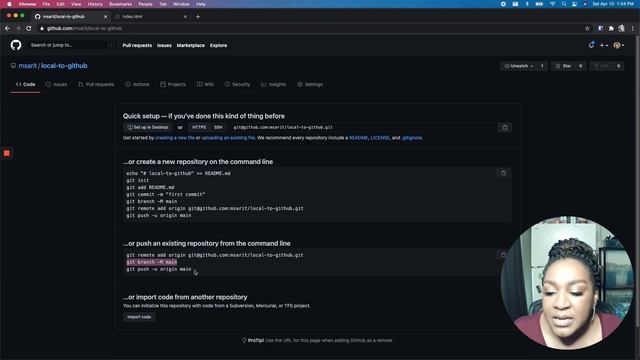
Task: Click the .gitignore link
Action: click(x=412, y=138)
